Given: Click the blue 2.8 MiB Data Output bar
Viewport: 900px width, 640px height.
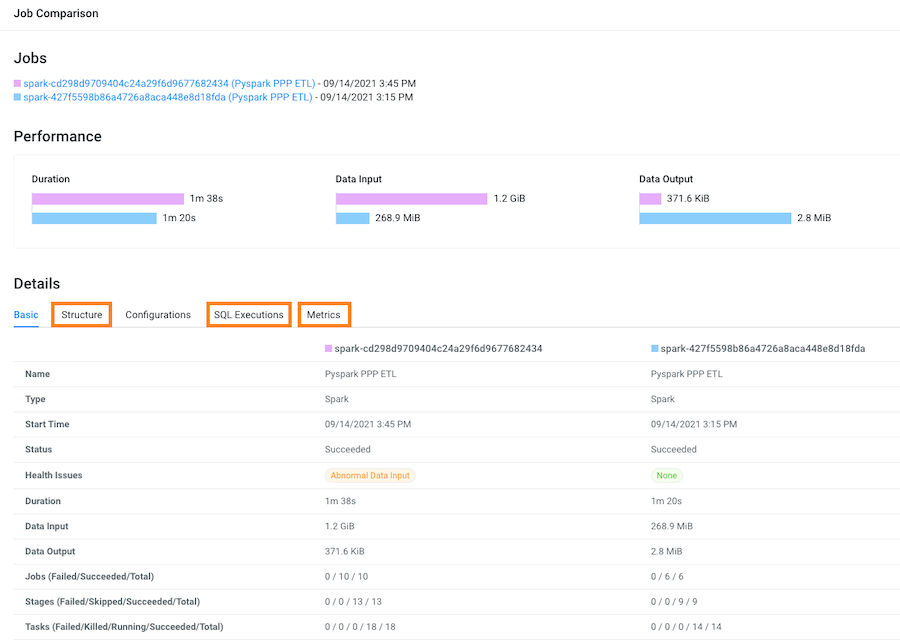Looking at the screenshot, I should pyautogui.click(x=715, y=218).
